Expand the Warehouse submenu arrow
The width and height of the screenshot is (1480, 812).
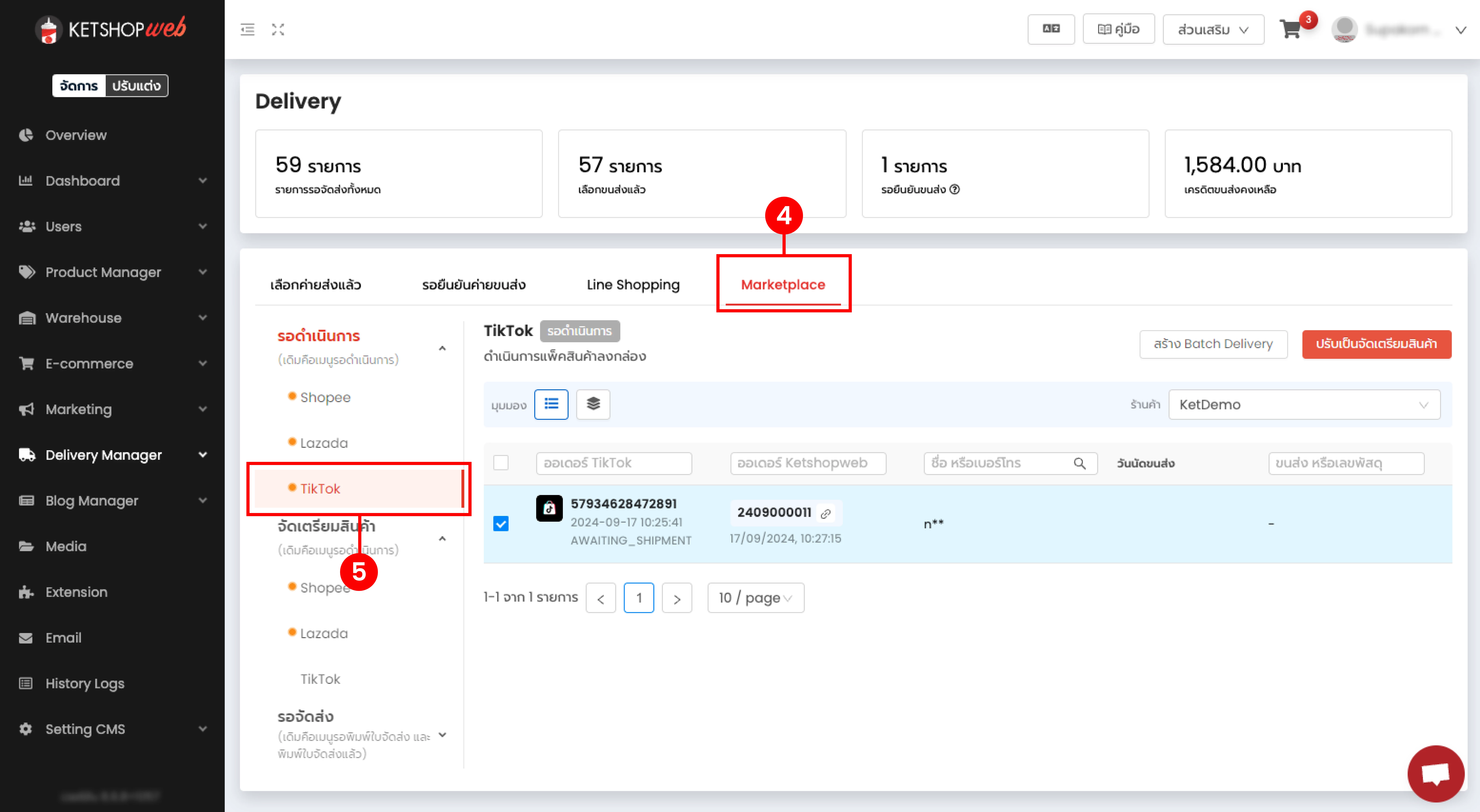pyautogui.click(x=202, y=317)
